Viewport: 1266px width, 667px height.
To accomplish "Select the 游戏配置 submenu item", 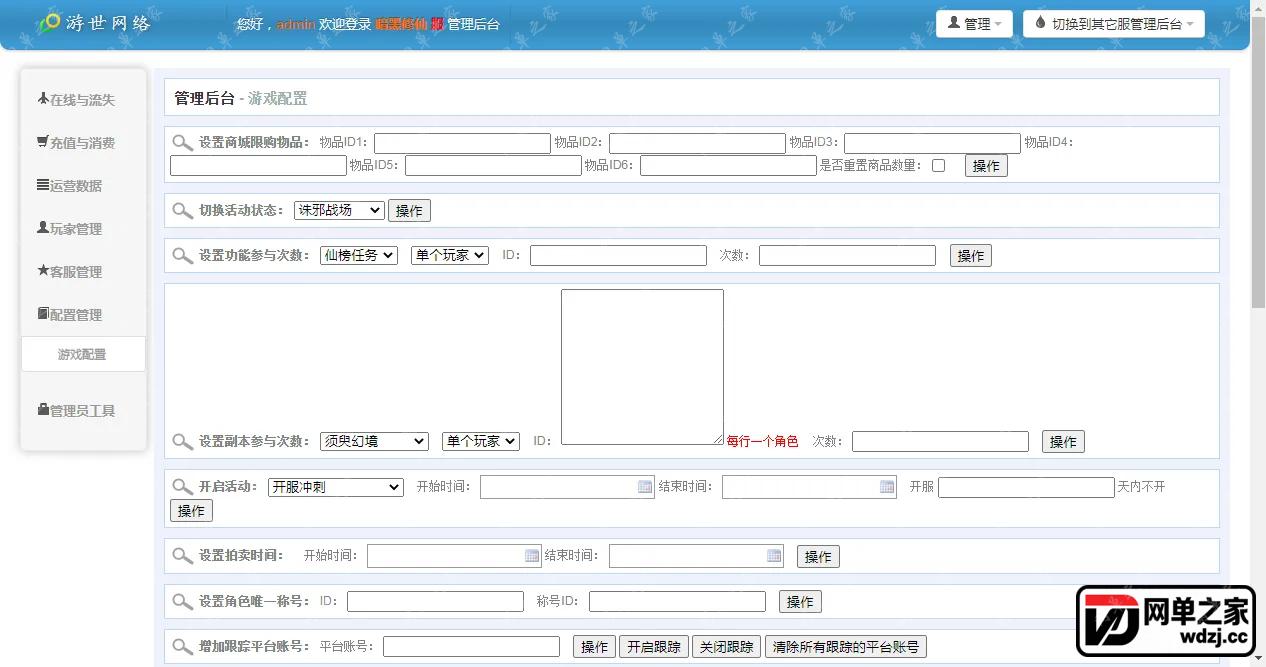I will (83, 354).
